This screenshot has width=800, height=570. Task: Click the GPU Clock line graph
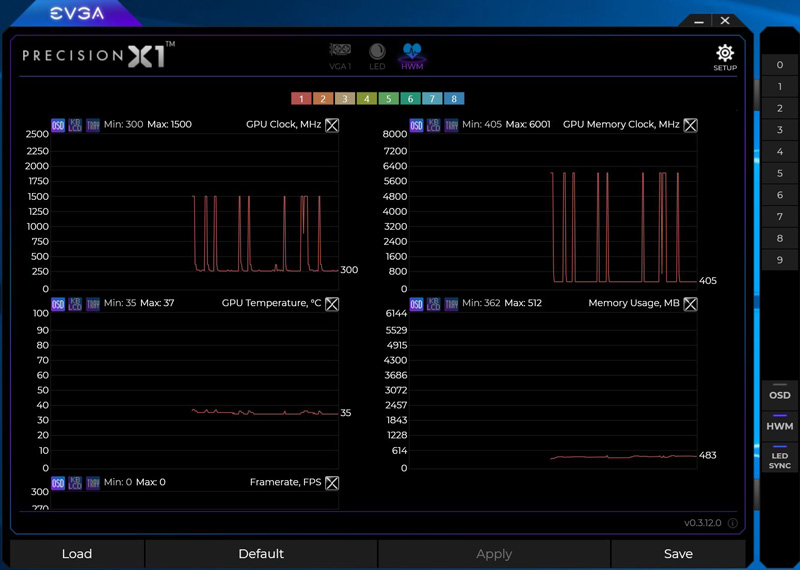pyautogui.click(x=194, y=211)
